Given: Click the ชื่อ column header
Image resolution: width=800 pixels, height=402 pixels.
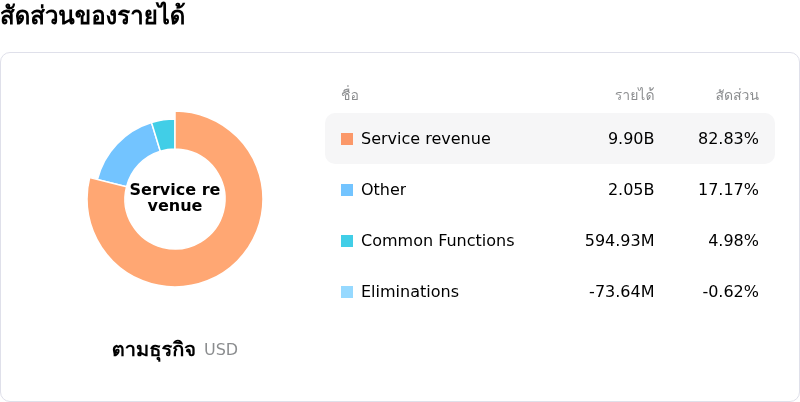Looking at the screenshot, I should (x=350, y=95).
